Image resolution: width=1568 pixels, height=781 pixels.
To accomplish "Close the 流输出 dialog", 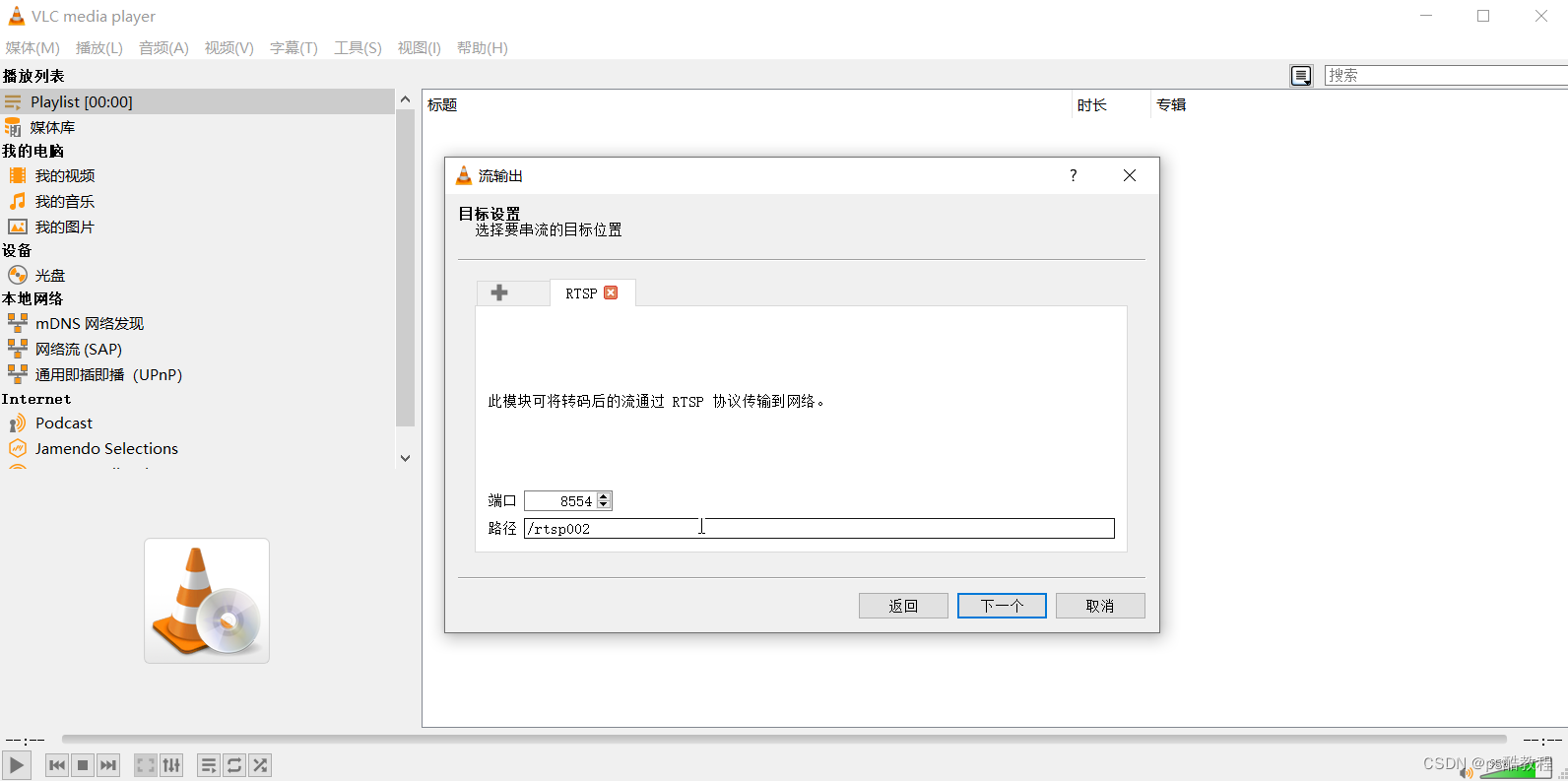I will (x=1130, y=175).
